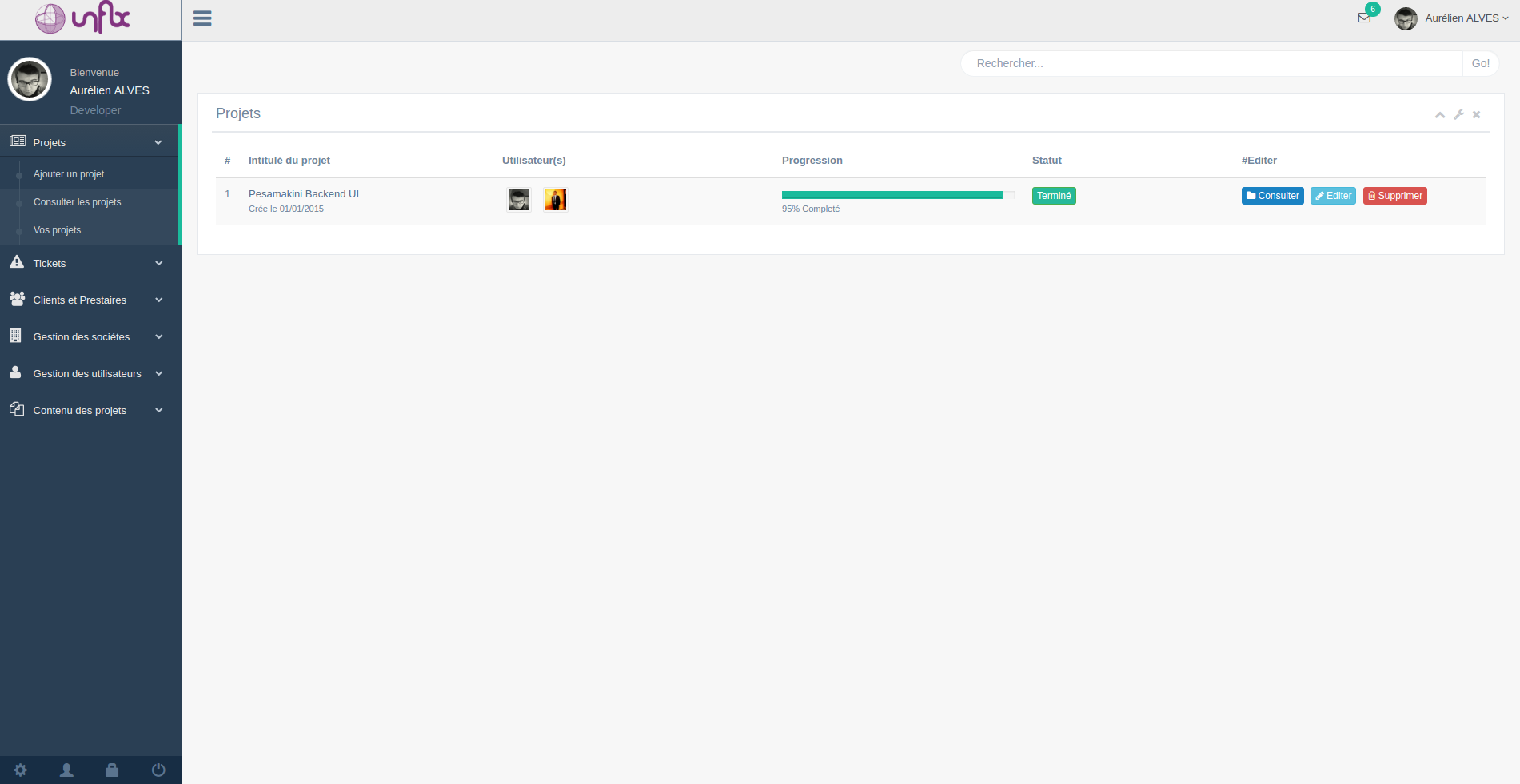The height and width of the screenshot is (784, 1520).
Task: Collapse the Projets panel using chevron up
Action: coord(1439,114)
